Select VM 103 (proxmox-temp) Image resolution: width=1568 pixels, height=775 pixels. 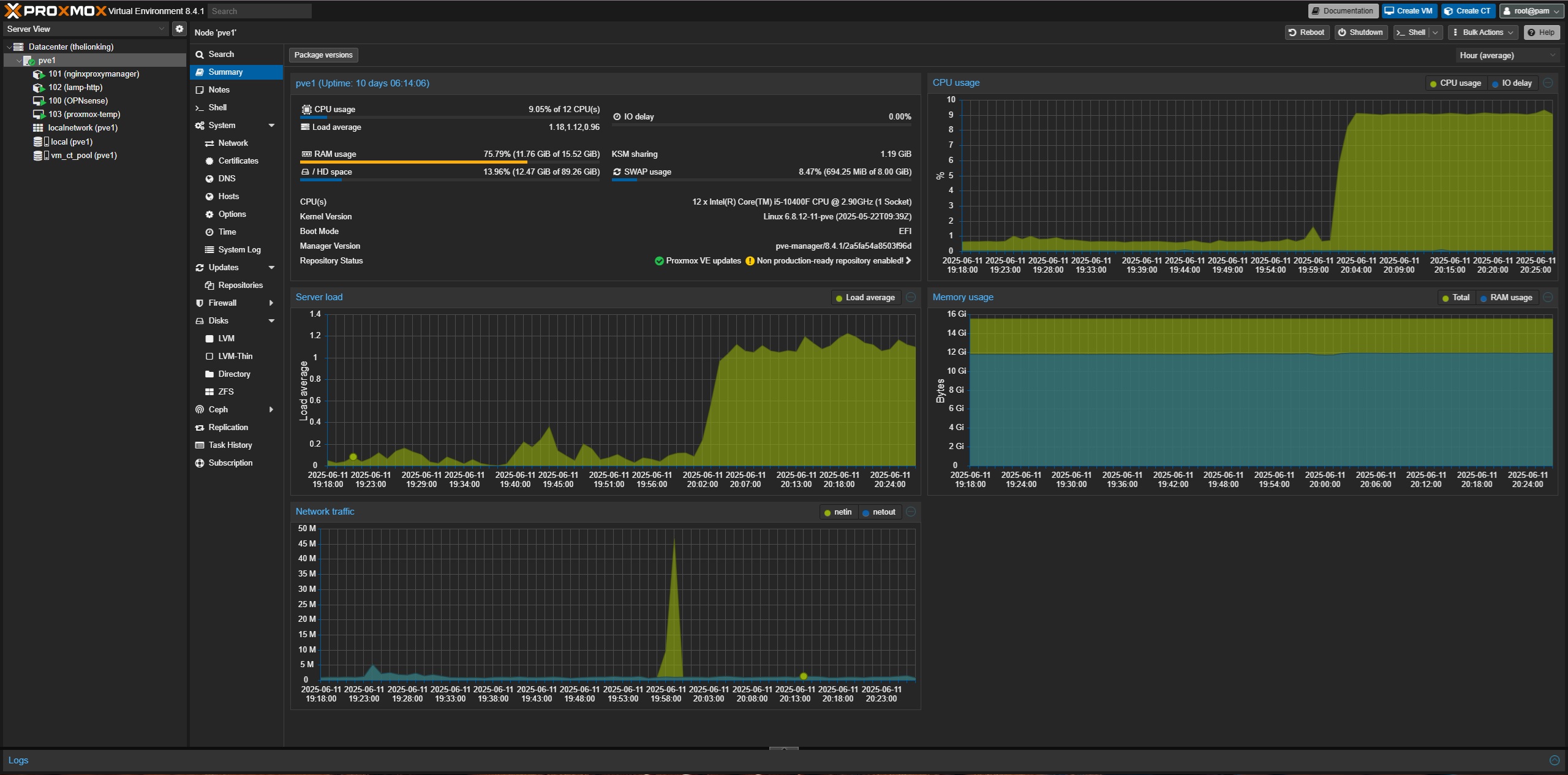click(84, 114)
